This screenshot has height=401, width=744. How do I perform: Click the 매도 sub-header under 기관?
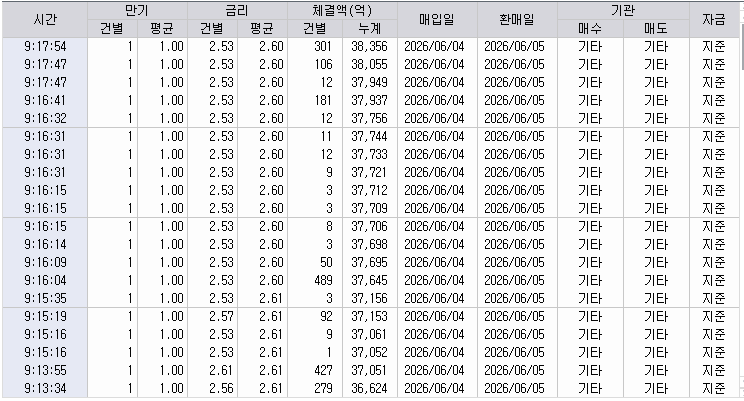coord(656,29)
